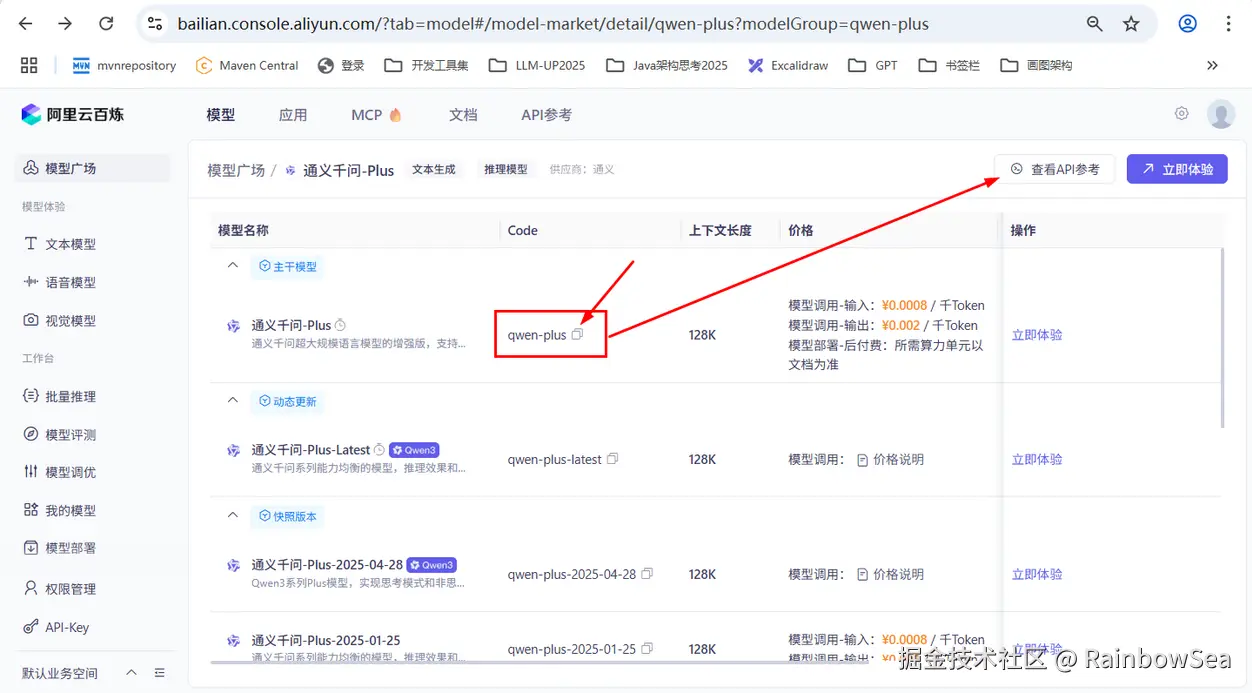Copy the qwen-plus model code
This screenshot has width=1252, height=693.
click(x=577, y=335)
